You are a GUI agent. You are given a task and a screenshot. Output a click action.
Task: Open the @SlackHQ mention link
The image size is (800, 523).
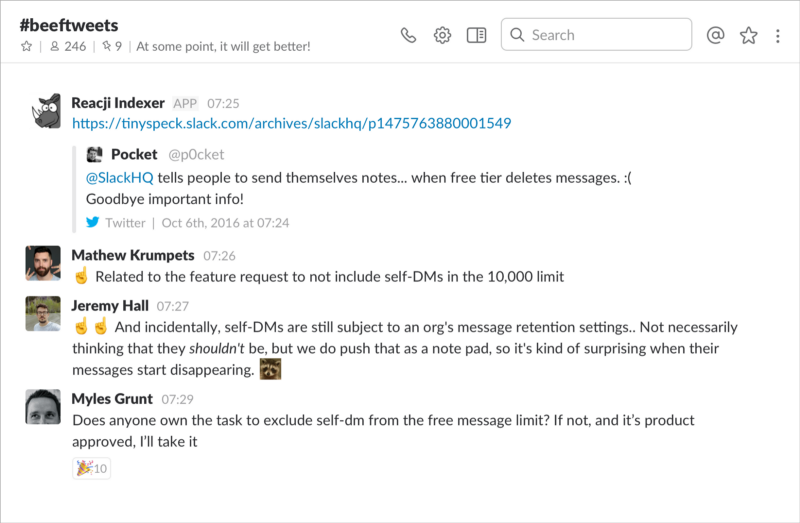coord(119,178)
